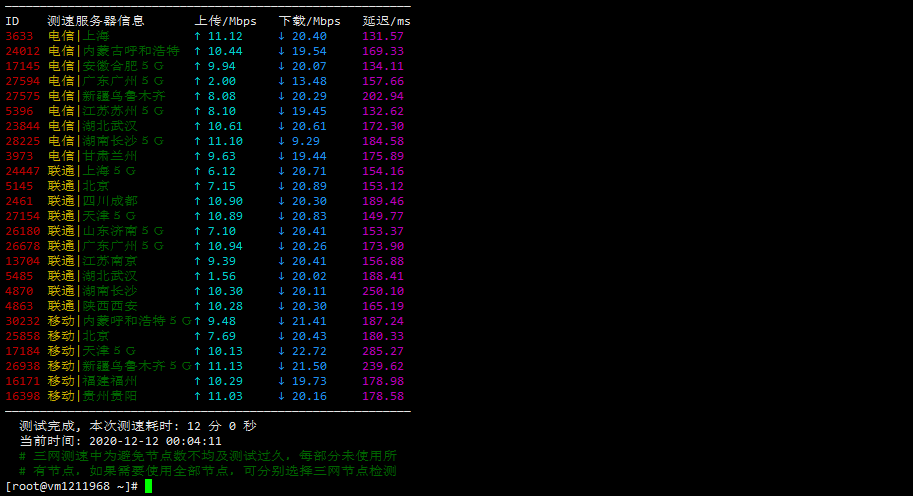Click the [root@vm1211968 ~]# shell prompt

click(x=70, y=486)
